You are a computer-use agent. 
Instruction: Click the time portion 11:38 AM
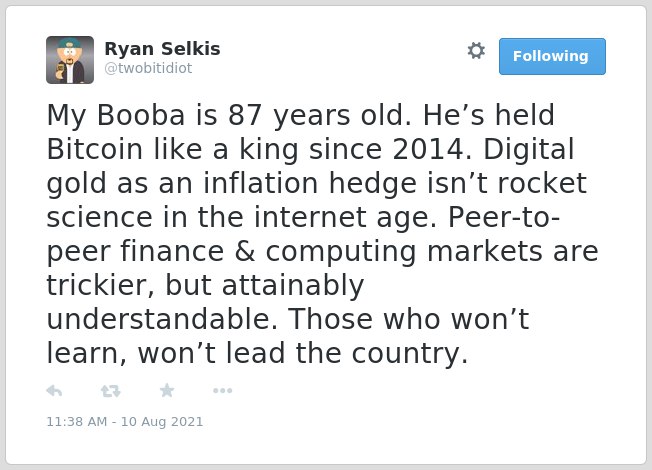[77, 421]
